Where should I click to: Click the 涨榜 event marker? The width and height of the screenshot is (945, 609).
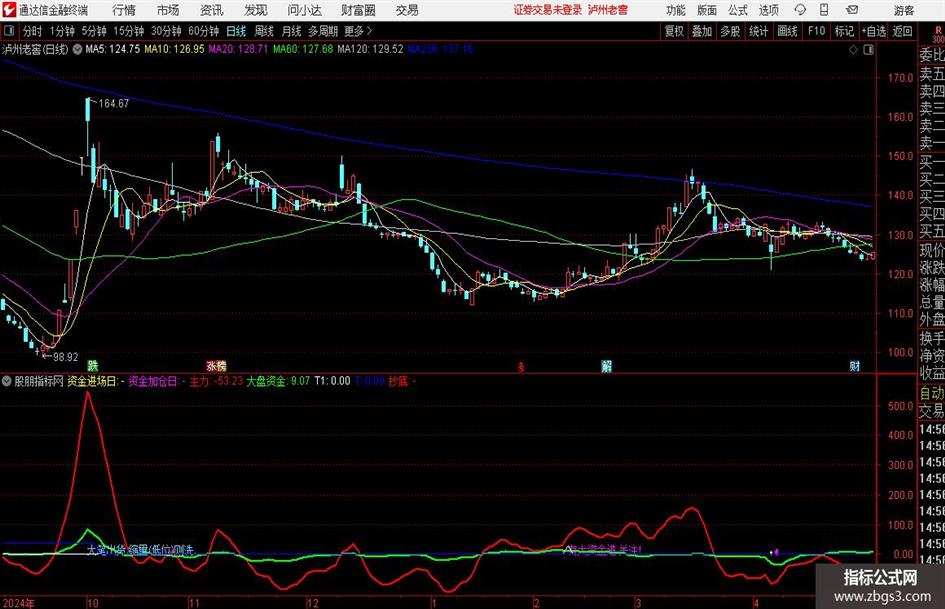click(216, 365)
